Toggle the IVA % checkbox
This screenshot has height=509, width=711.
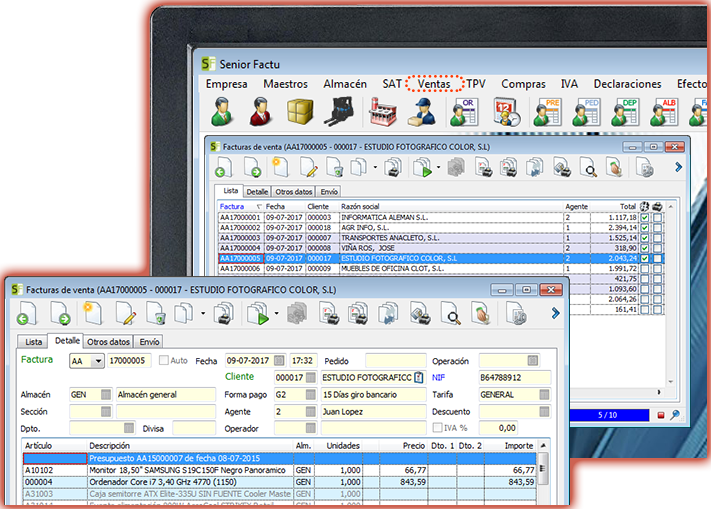(438, 427)
